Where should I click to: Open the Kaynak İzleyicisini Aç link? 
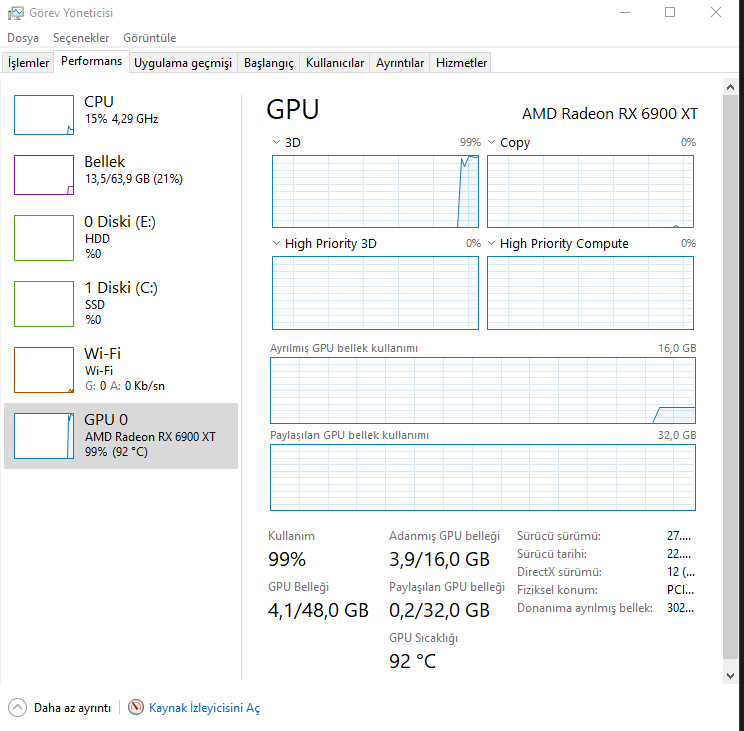tap(205, 708)
